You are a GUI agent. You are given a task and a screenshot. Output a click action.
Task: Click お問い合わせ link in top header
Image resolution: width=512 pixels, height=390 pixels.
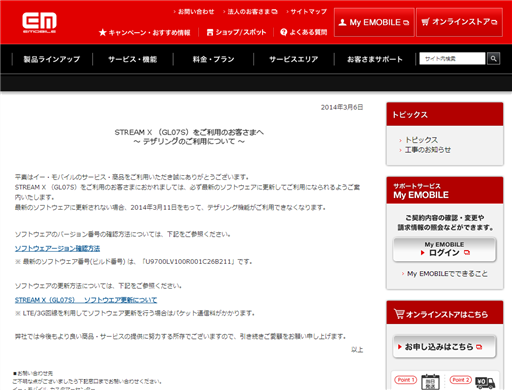click(x=194, y=12)
